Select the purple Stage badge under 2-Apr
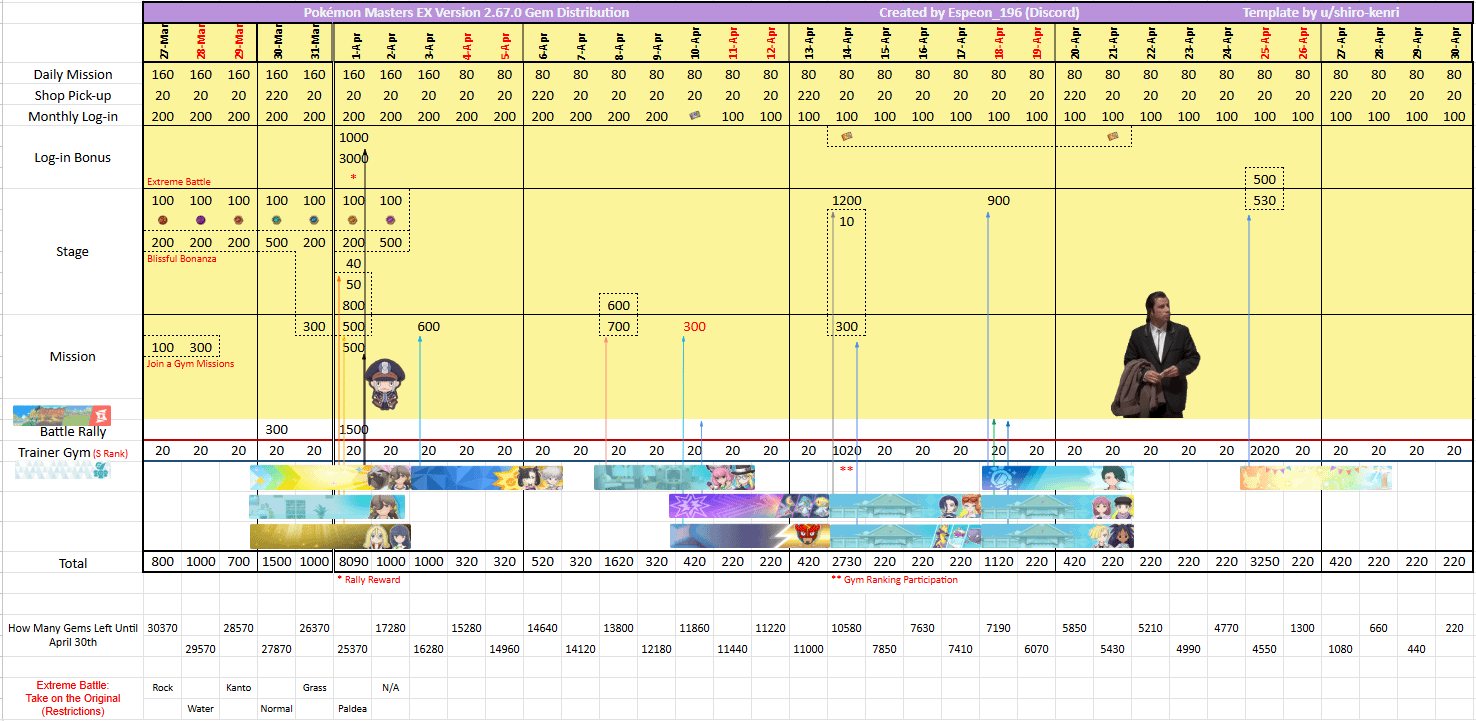This screenshot has width=1476, height=721. 391,220
